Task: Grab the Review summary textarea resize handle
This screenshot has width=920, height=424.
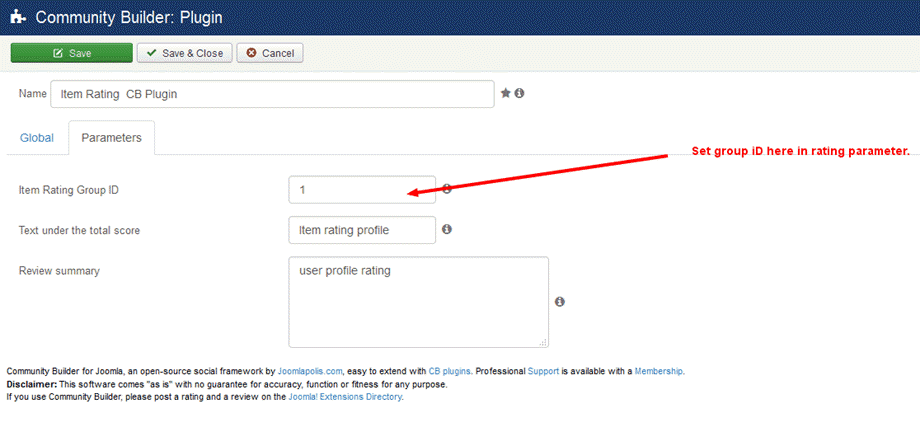Action: 543,342
